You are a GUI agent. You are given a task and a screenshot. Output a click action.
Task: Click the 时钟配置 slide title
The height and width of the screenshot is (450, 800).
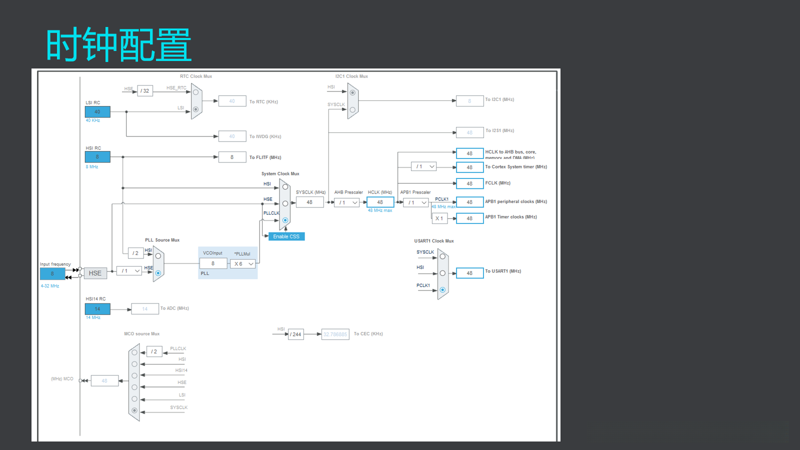[119, 45]
